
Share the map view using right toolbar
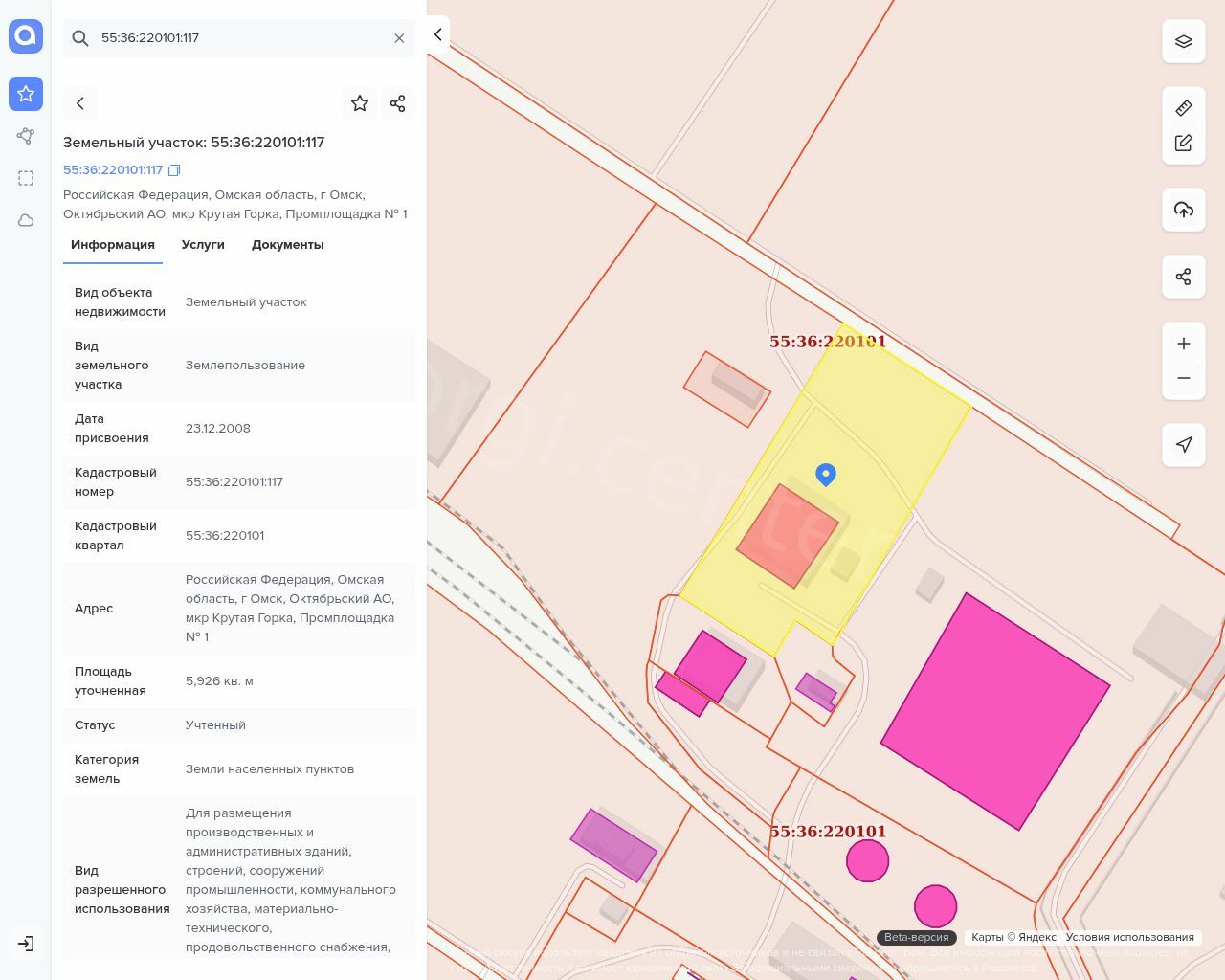click(x=1183, y=277)
